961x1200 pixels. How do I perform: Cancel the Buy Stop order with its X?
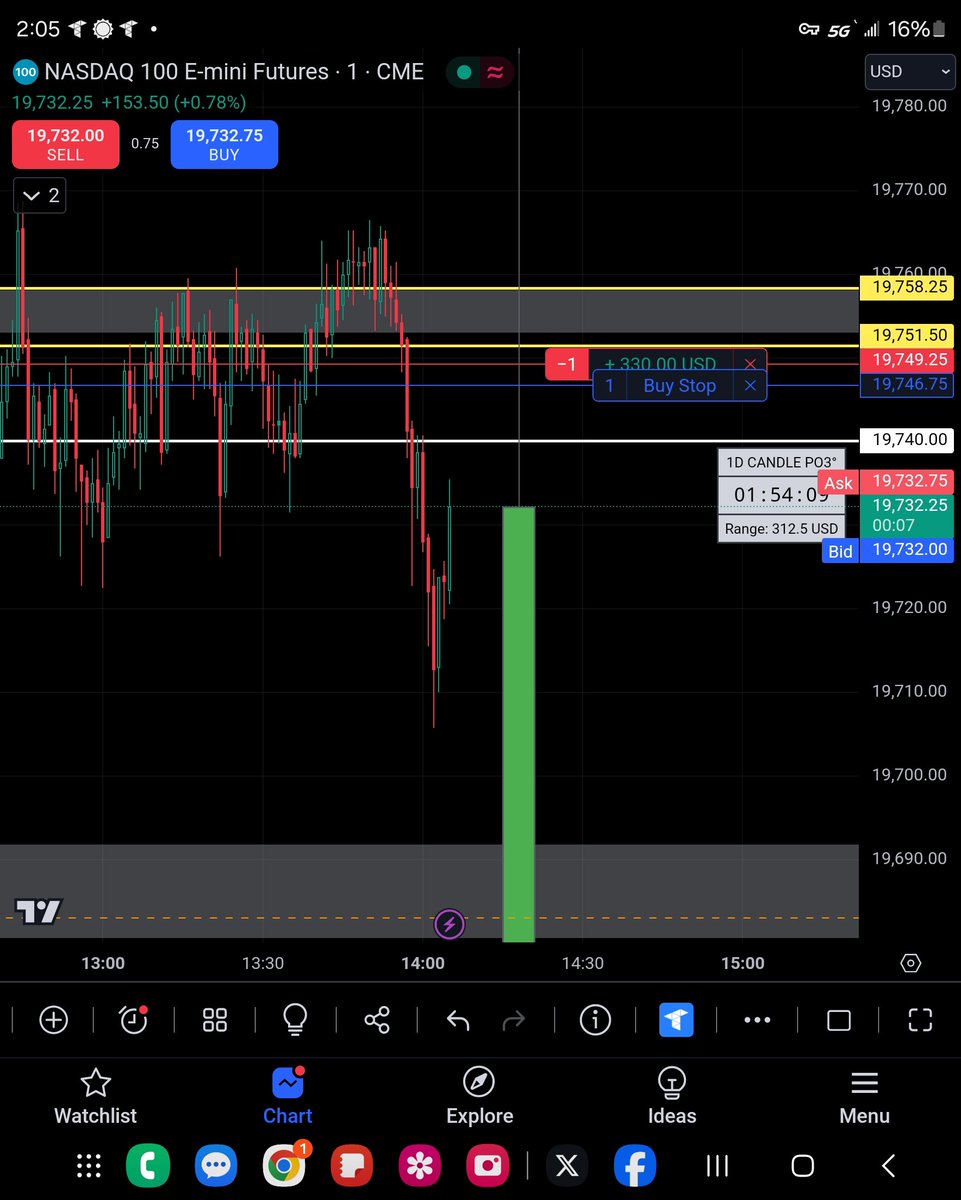click(x=750, y=386)
